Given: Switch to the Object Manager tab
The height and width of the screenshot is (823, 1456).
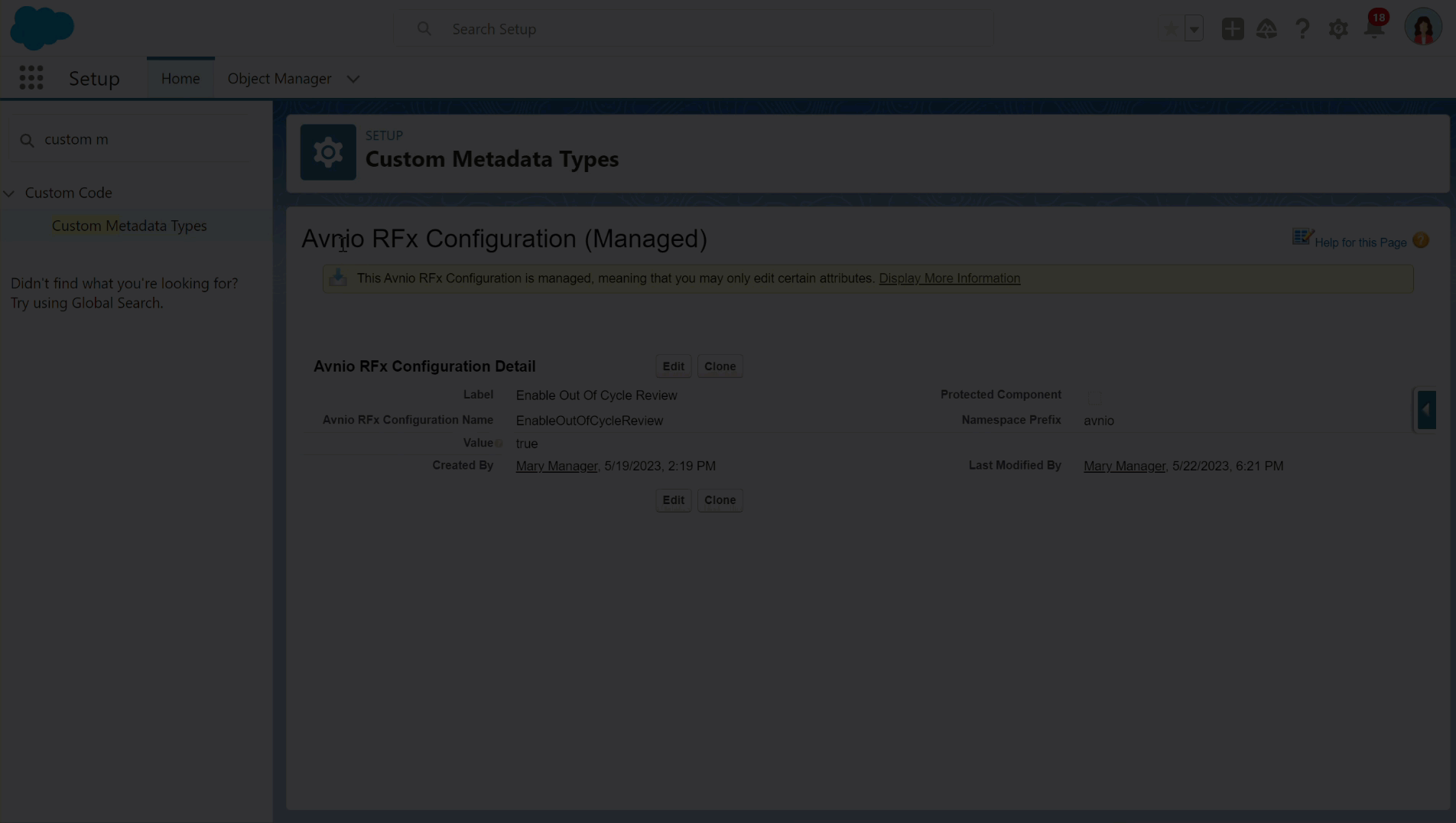Looking at the screenshot, I should tap(279, 79).
